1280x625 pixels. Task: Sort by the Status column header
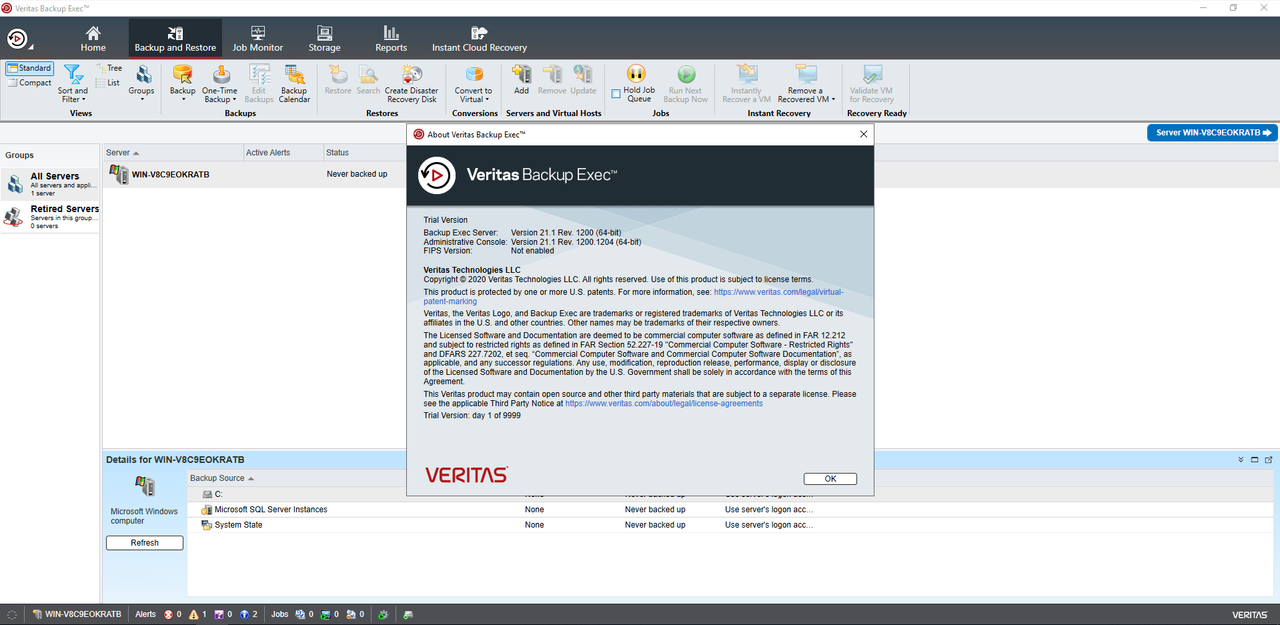[x=364, y=152]
